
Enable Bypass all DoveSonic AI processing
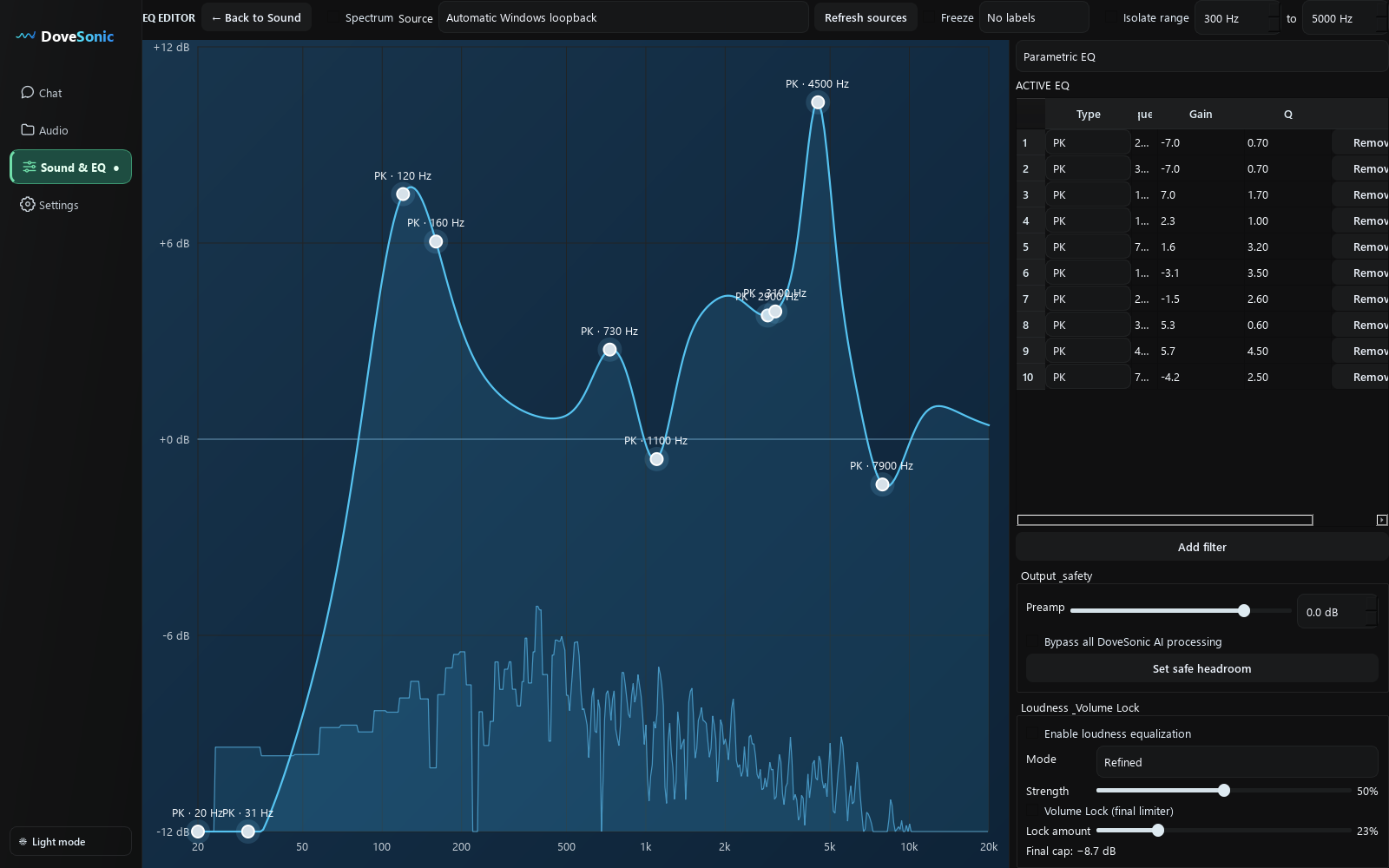pyautogui.click(x=1032, y=642)
